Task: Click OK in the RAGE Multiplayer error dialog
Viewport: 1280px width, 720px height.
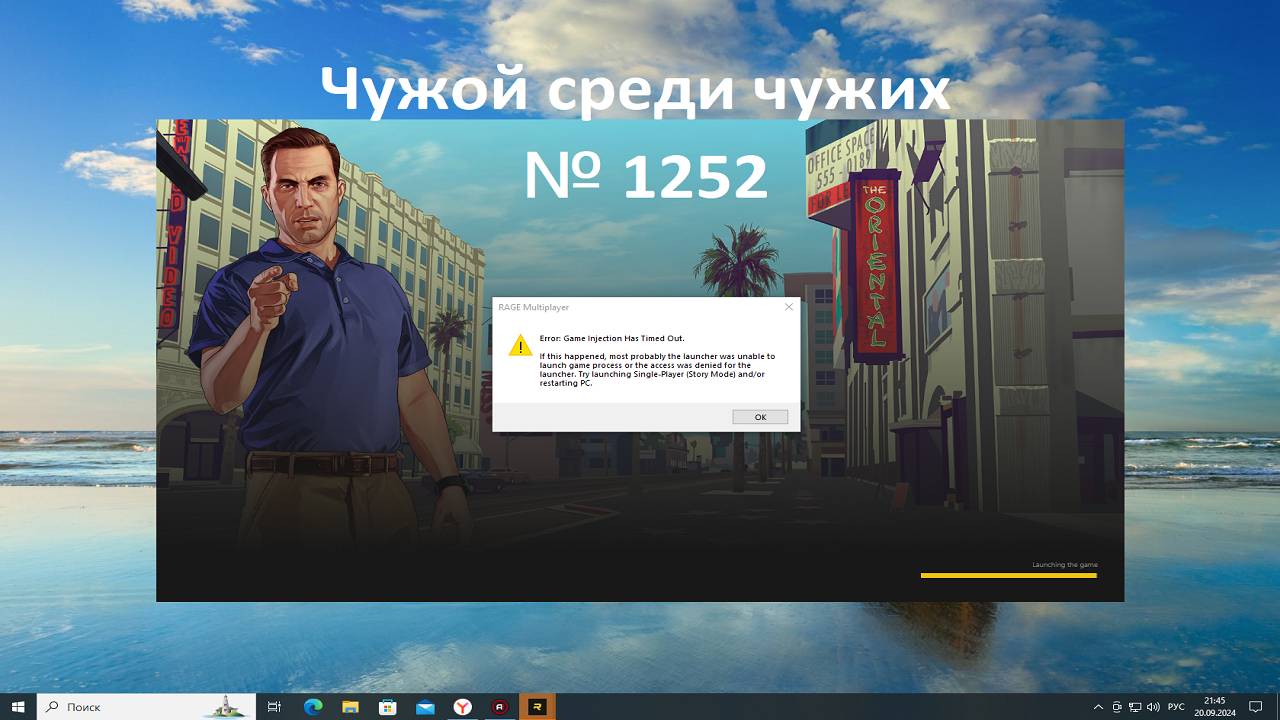Action: (x=760, y=417)
